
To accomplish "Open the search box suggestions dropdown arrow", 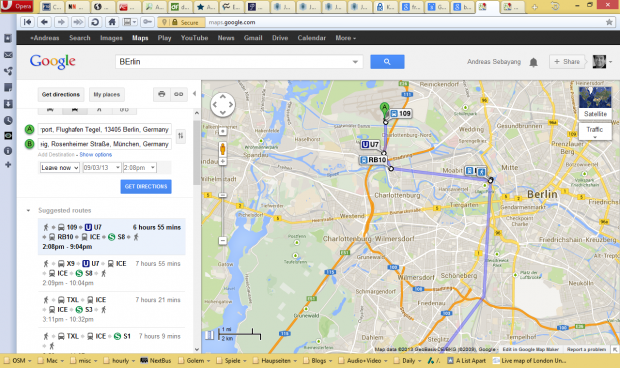I will [x=355, y=62].
